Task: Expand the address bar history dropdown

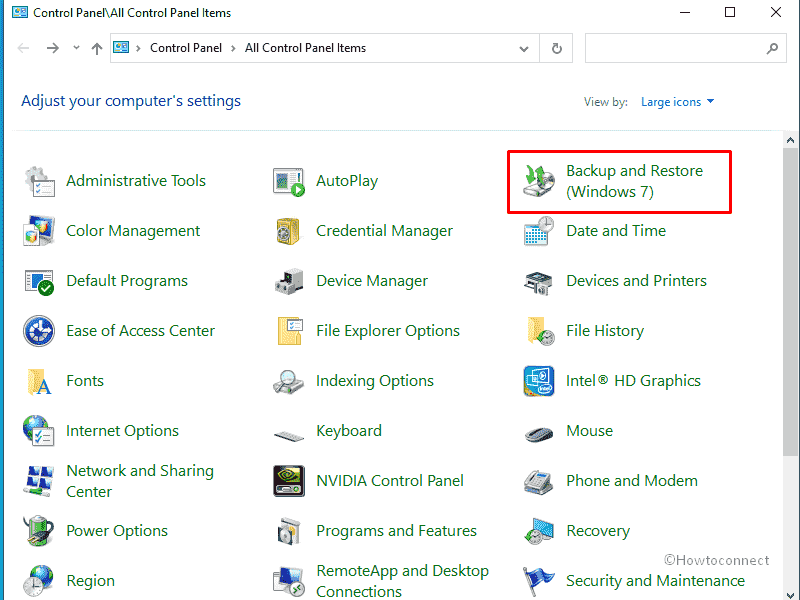Action: [x=524, y=48]
